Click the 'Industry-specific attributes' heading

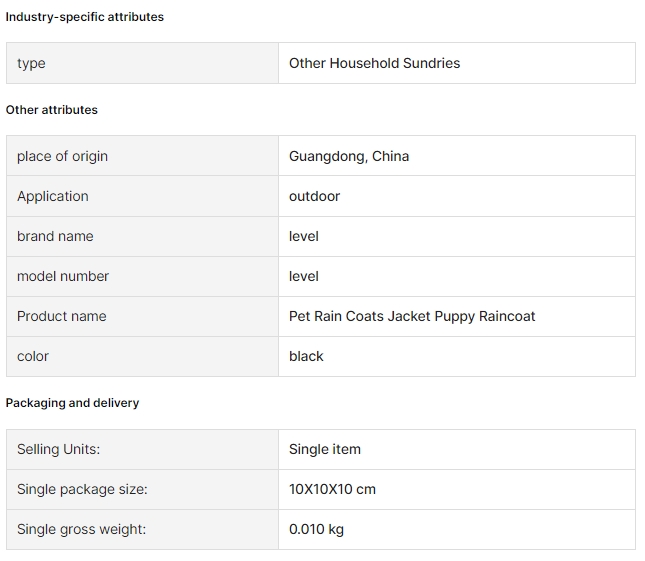pyautogui.click(x=84, y=17)
